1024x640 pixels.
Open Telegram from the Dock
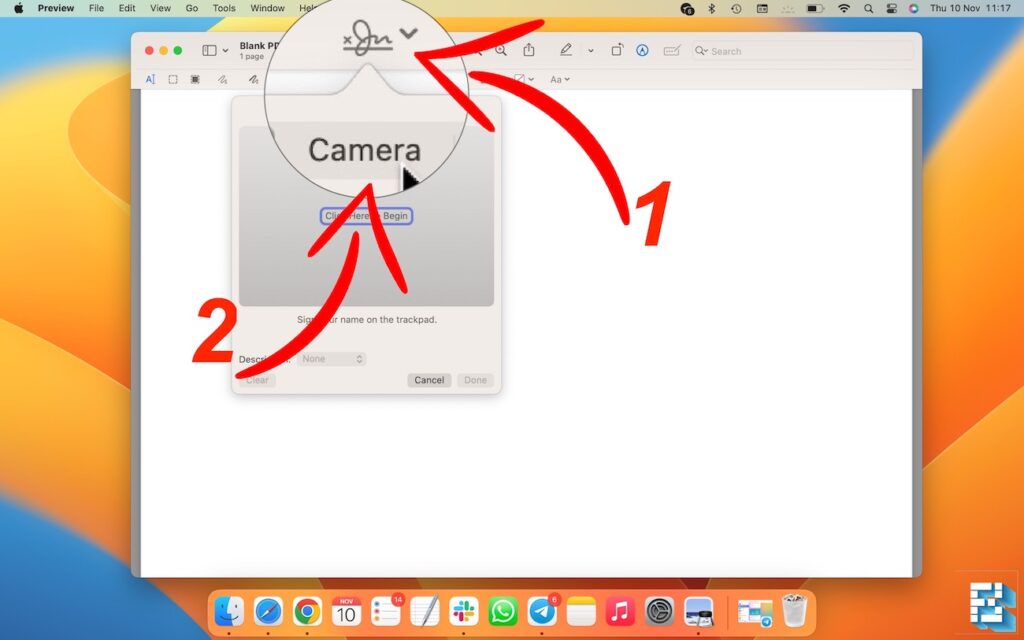tap(540, 611)
